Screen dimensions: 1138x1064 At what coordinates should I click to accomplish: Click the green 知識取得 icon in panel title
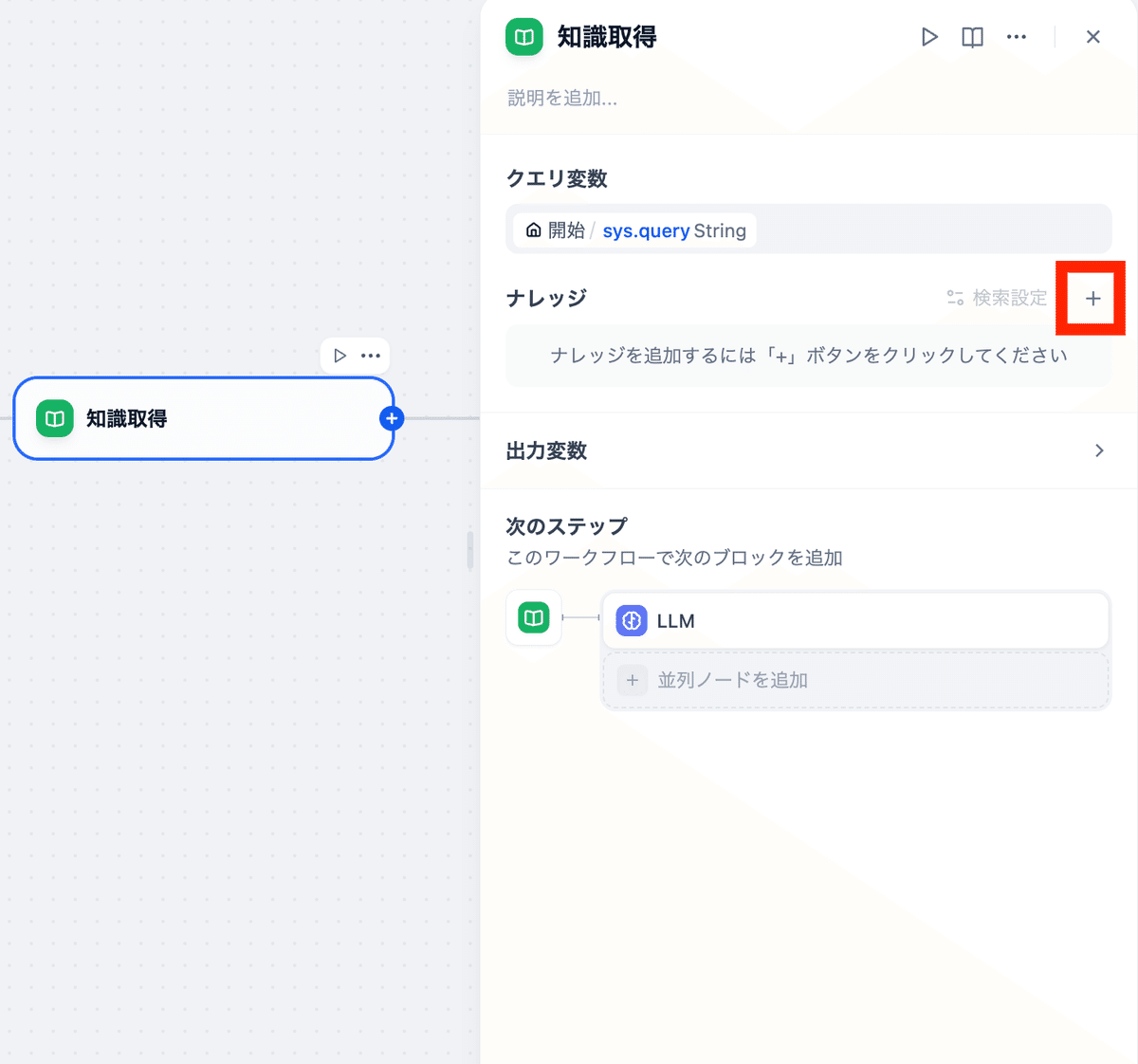(524, 37)
